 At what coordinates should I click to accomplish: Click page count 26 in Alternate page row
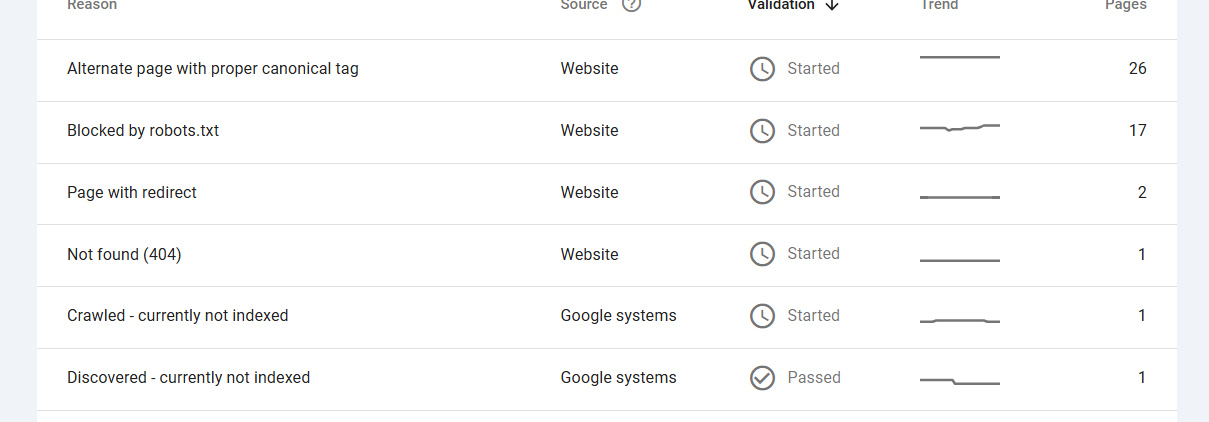click(1138, 69)
